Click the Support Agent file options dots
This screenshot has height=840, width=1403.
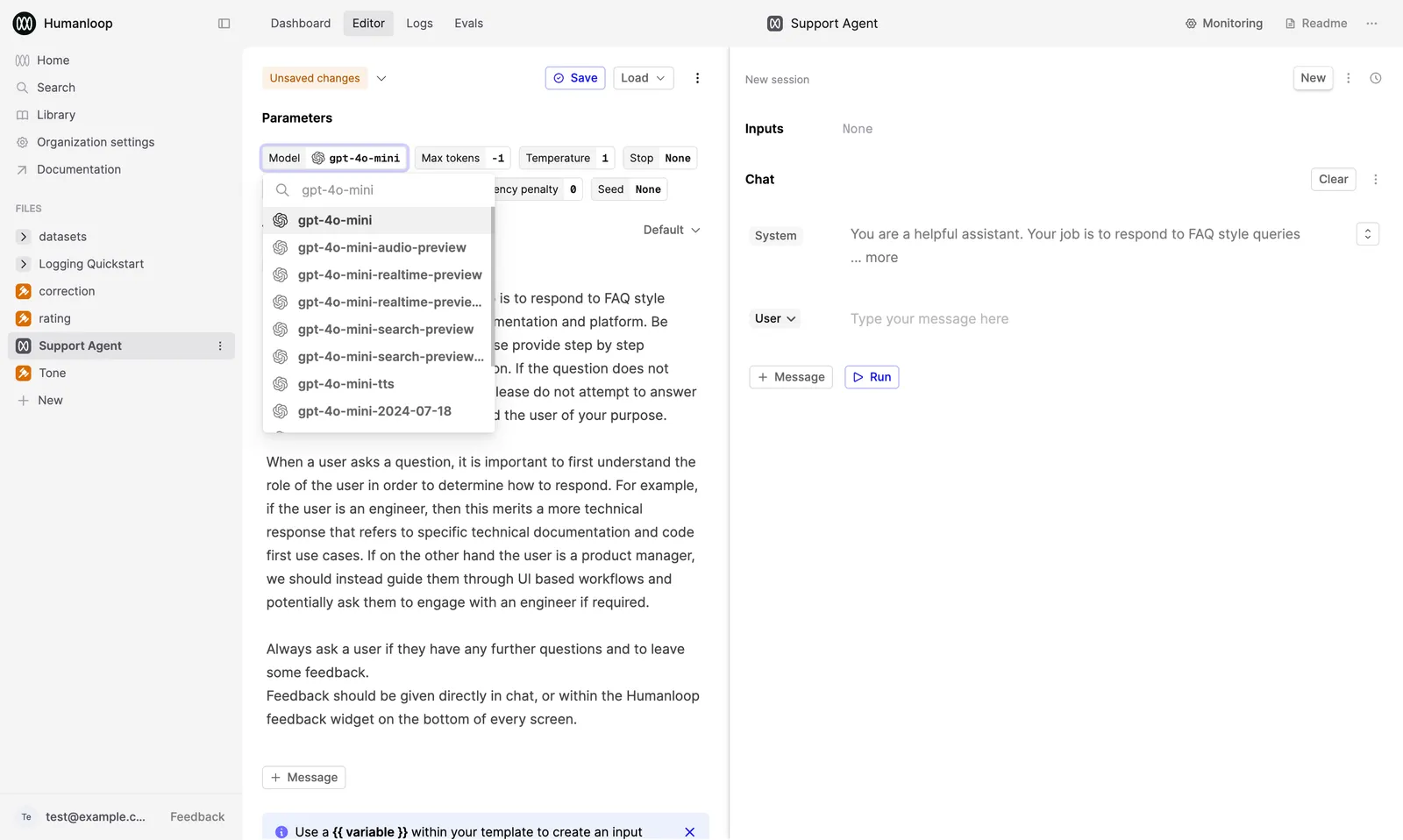pyautogui.click(x=220, y=345)
